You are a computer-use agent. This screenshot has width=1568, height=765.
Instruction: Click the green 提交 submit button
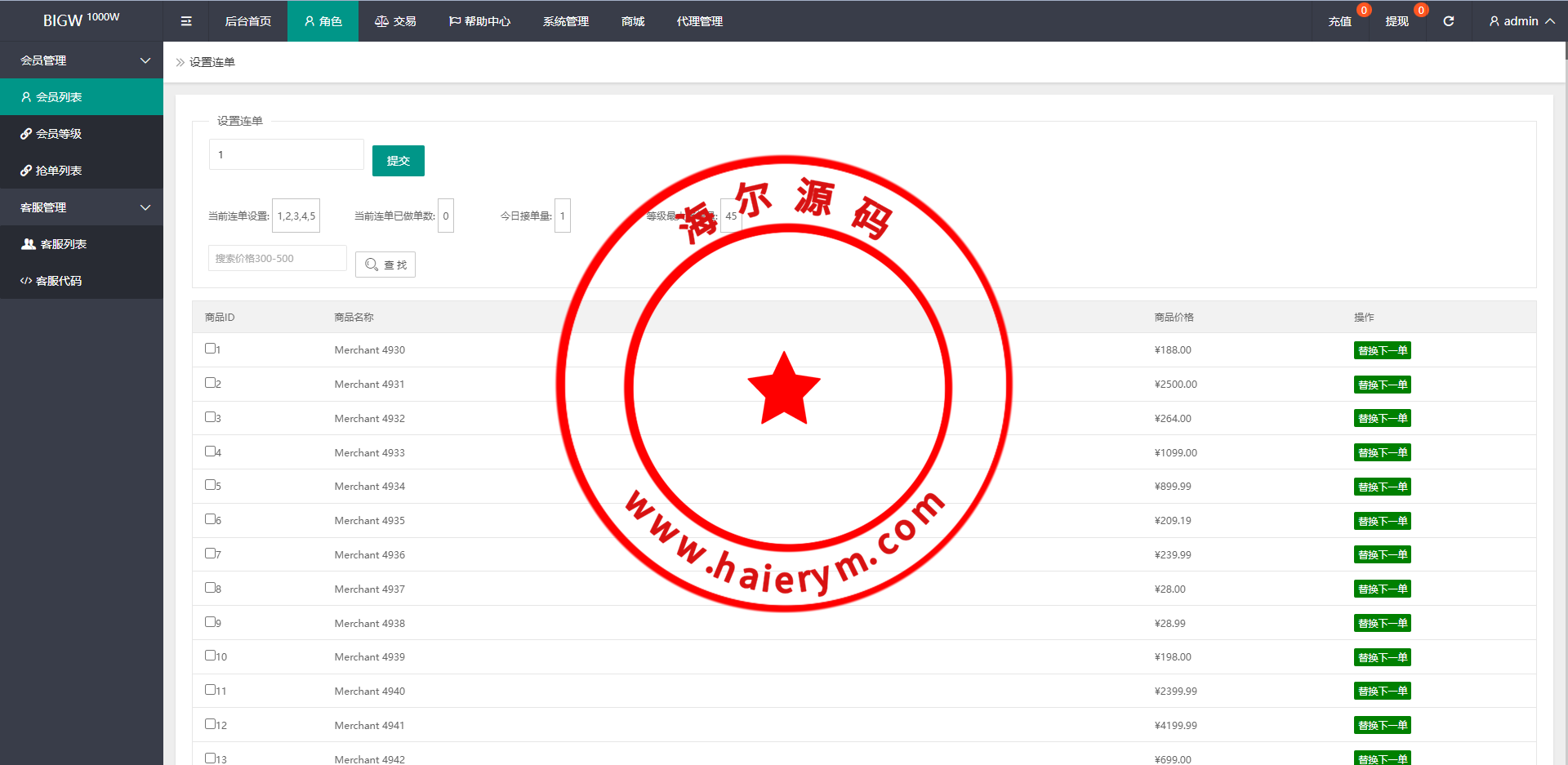(398, 161)
